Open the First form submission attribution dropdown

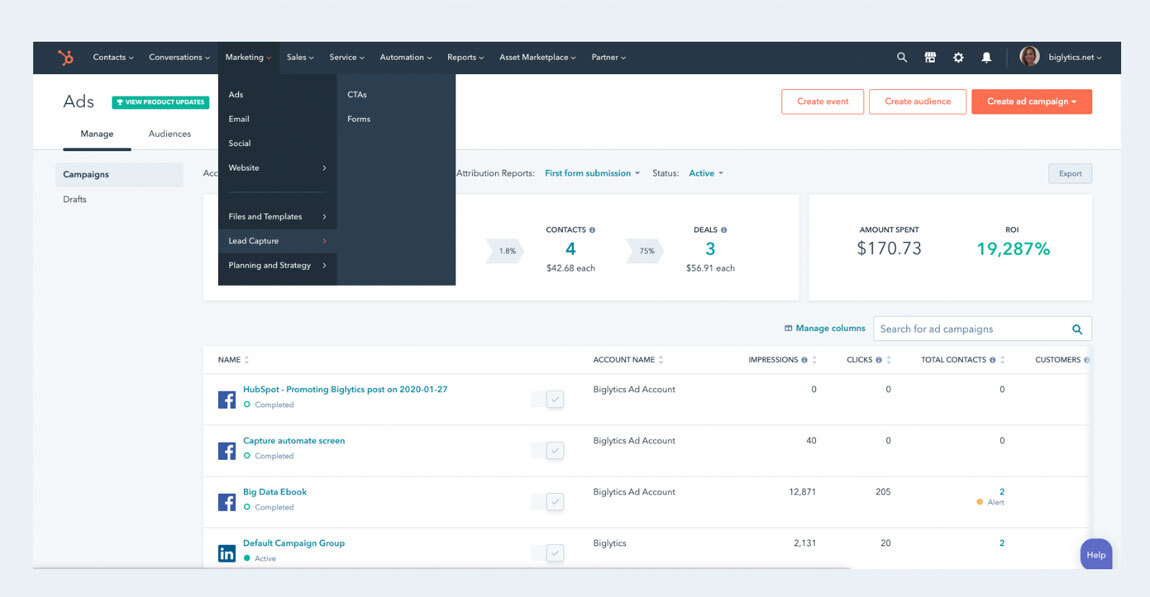tap(591, 172)
